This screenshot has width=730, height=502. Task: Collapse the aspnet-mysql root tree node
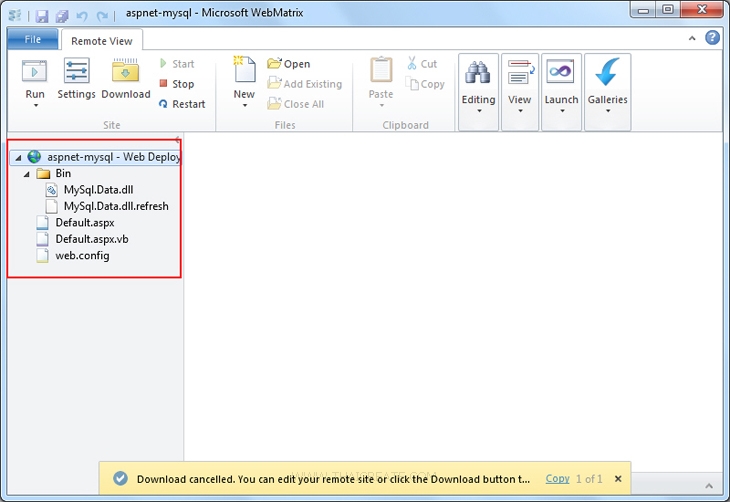coord(18,158)
